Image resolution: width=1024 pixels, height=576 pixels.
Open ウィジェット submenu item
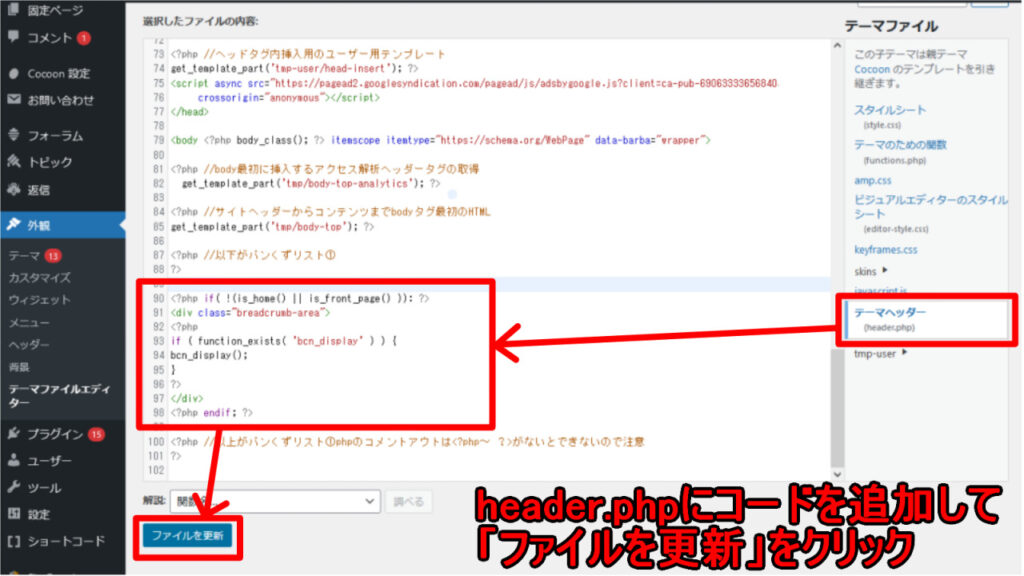tap(39, 300)
